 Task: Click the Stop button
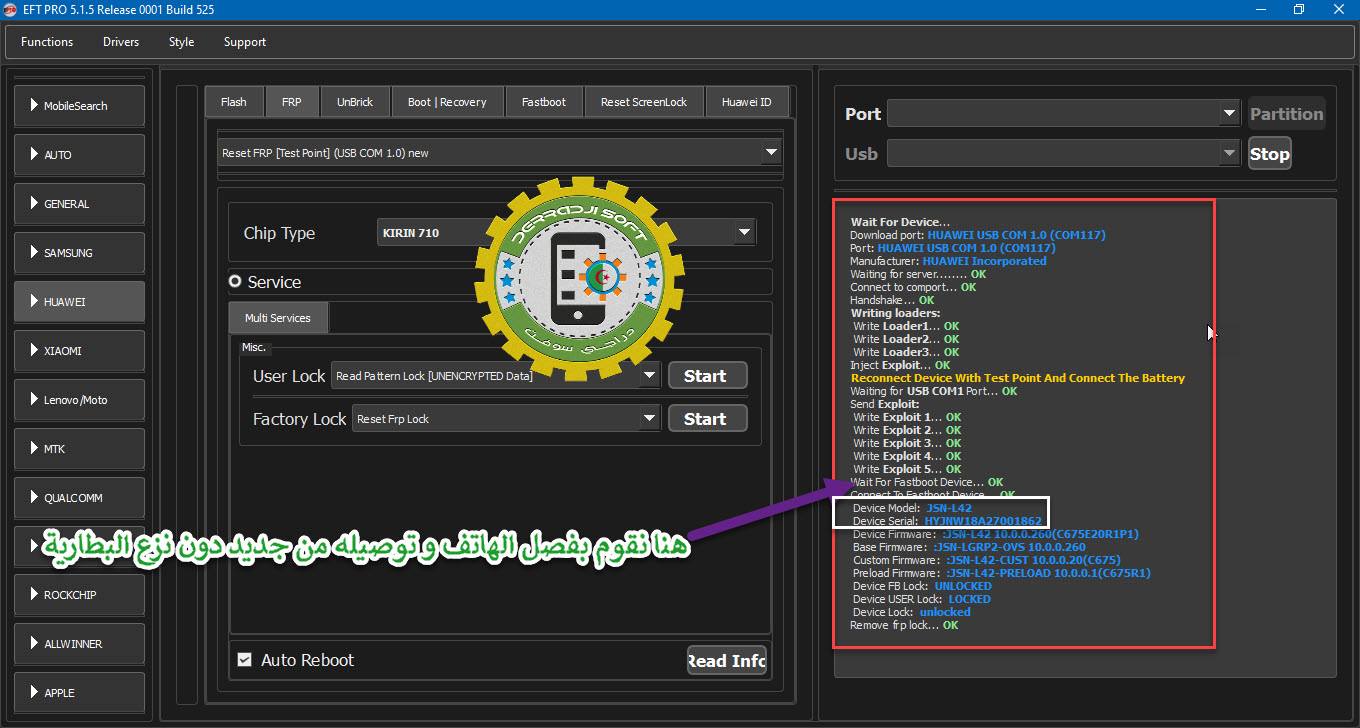(x=1269, y=154)
